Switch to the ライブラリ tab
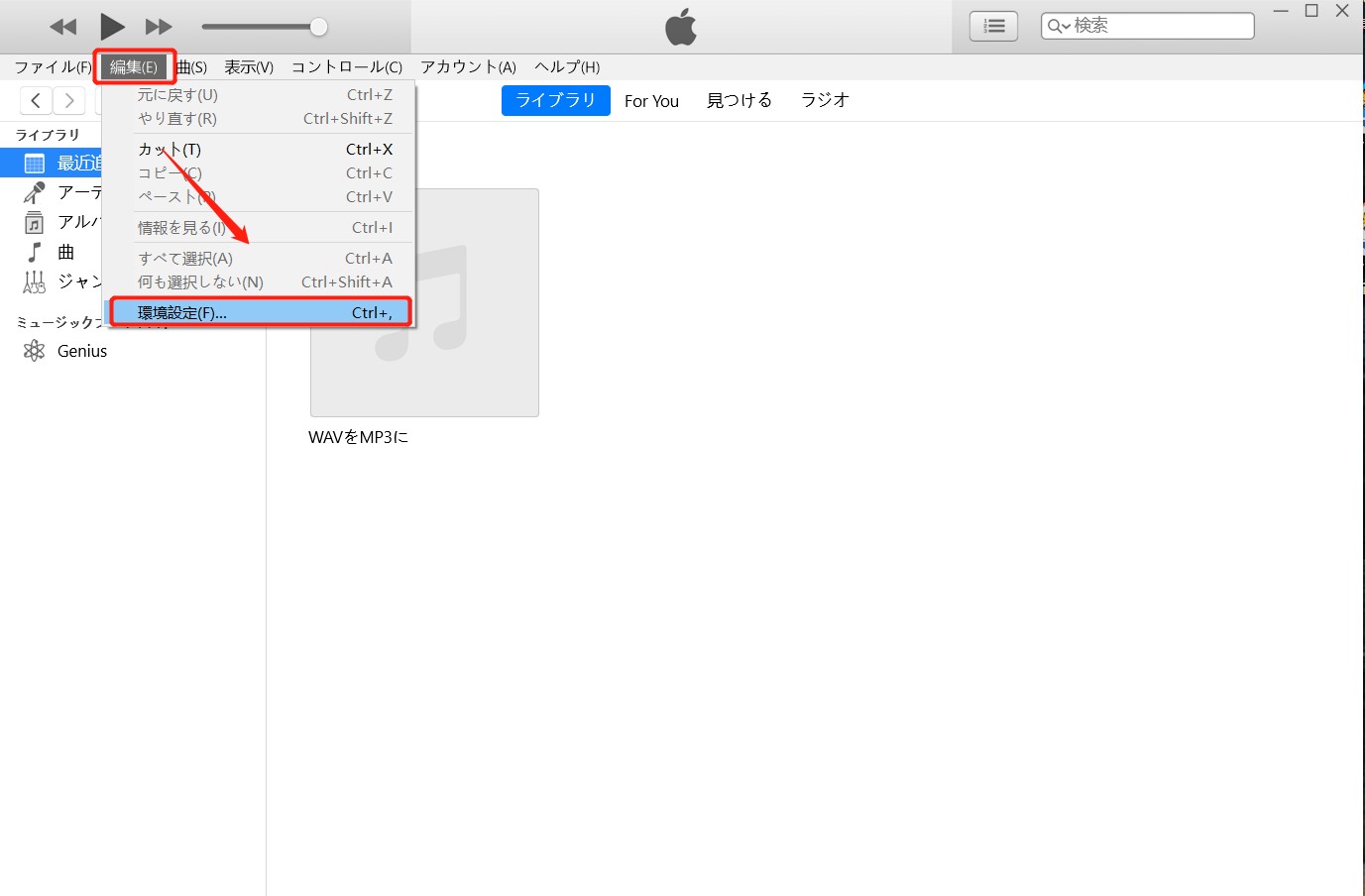 (x=555, y=100)
